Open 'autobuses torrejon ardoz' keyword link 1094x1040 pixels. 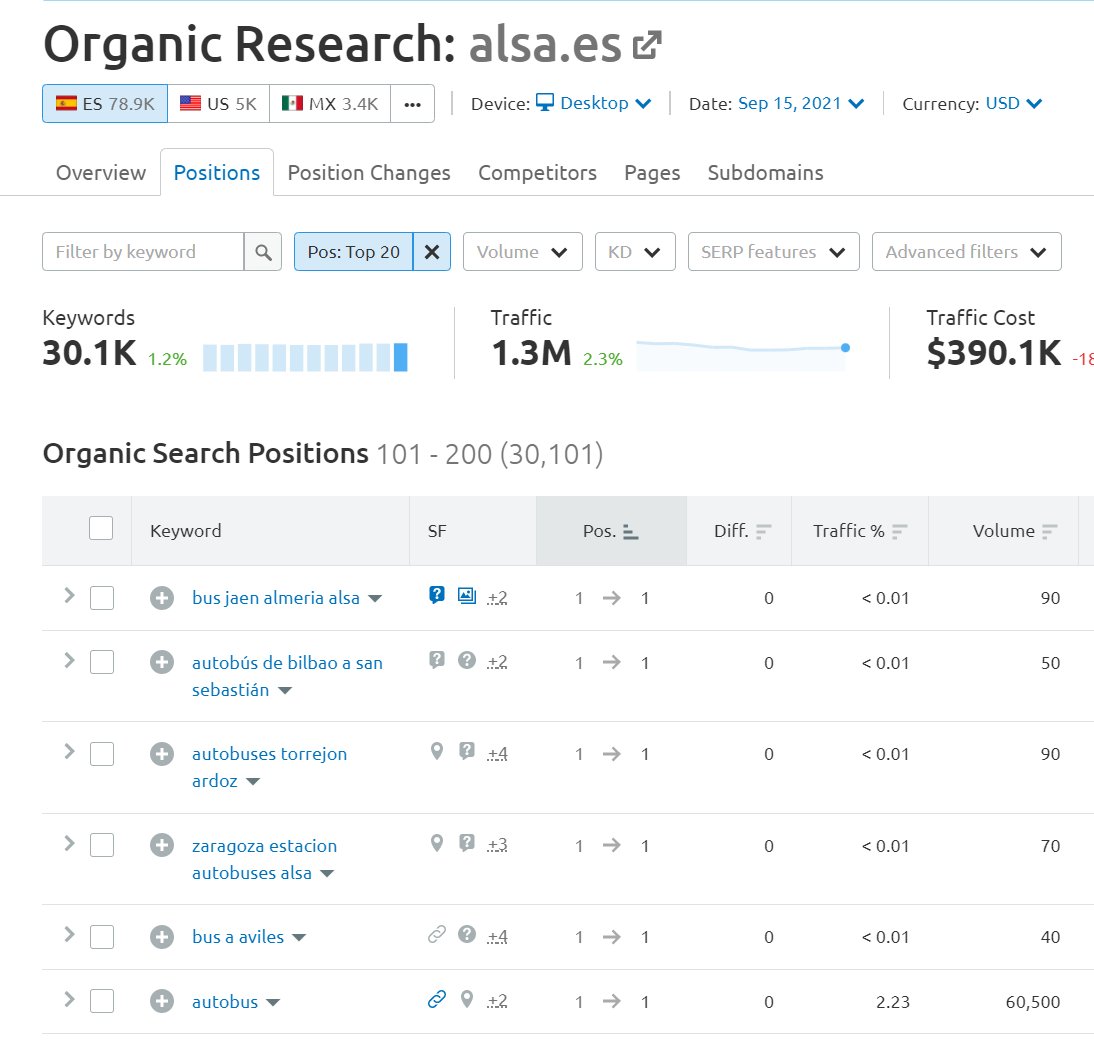pyautogui.click(x=269, y=767)
